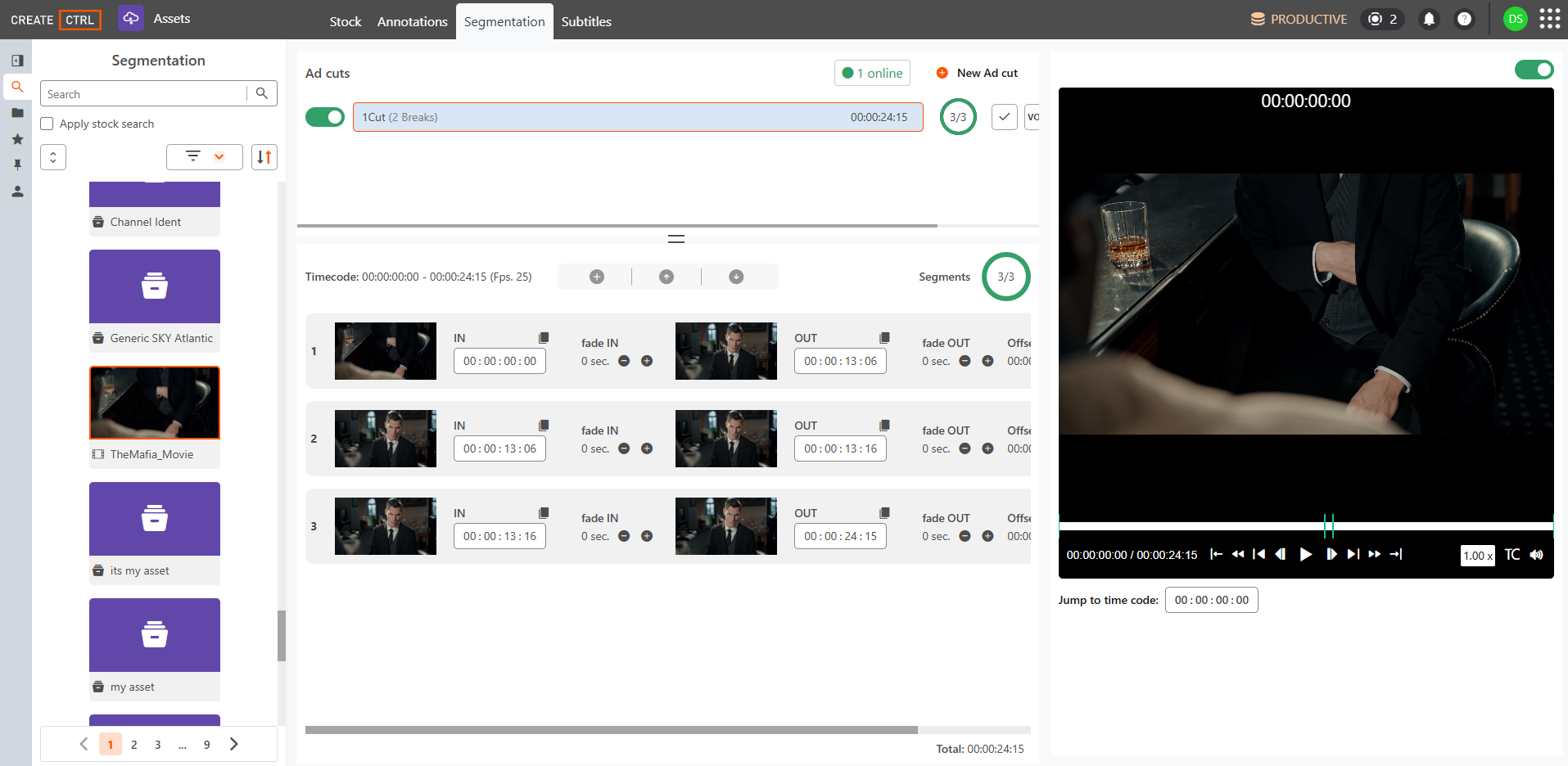Viewport: 1568px width, 766px height.
Task: Step one frame forward
Action: [x=1331, y=555]
